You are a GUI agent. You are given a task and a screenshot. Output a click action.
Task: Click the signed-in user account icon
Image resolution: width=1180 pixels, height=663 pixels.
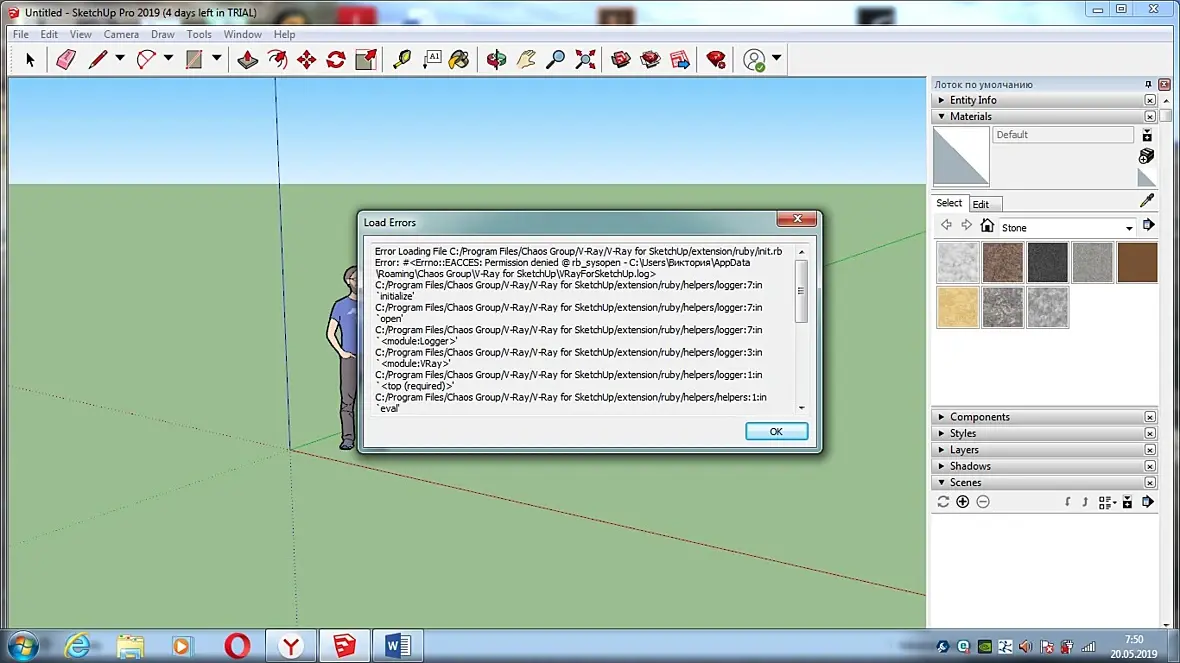(x=754, y=59)
